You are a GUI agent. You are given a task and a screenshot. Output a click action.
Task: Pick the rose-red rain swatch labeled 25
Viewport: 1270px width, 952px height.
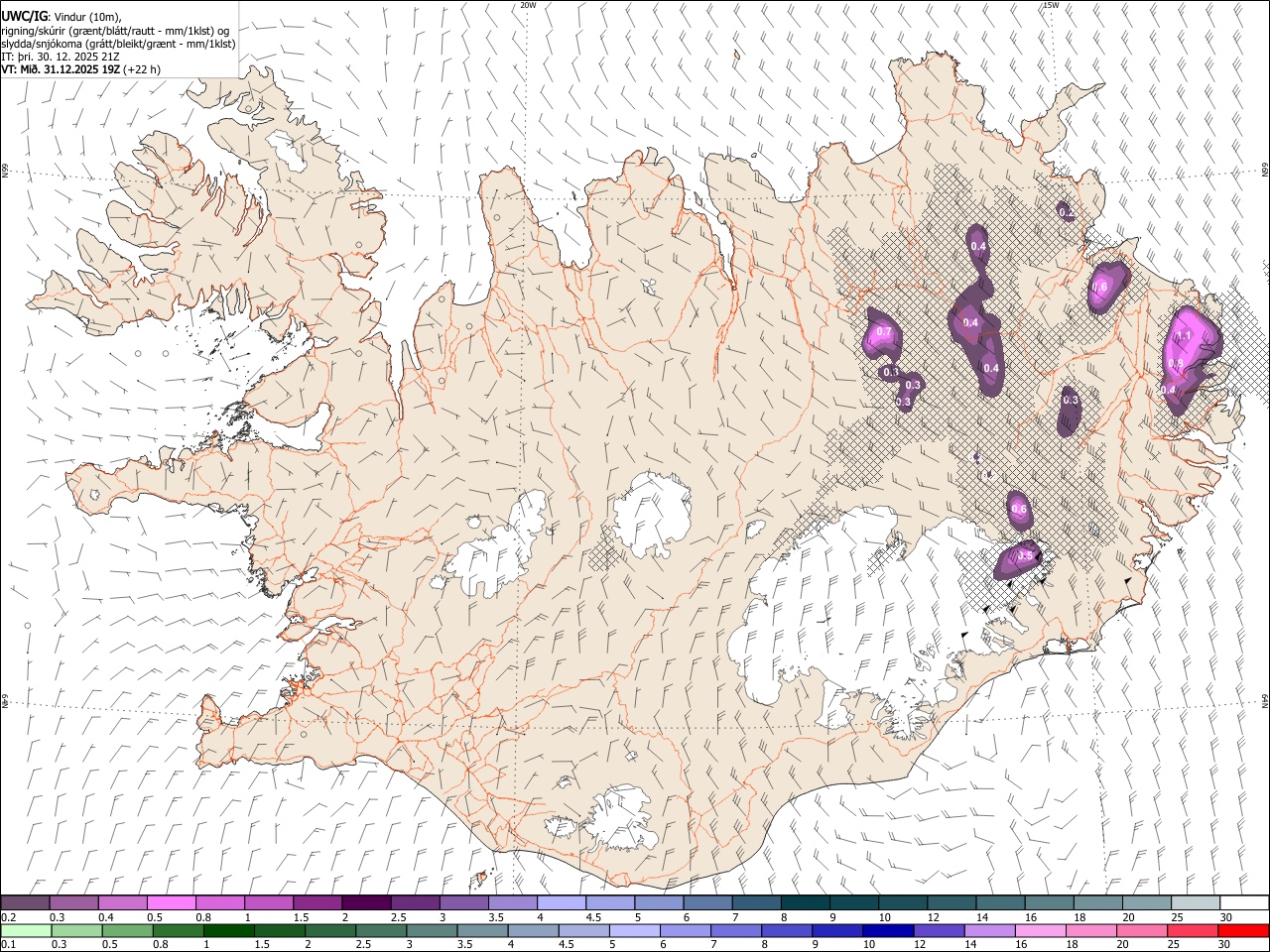click(x=1194, y=930)
